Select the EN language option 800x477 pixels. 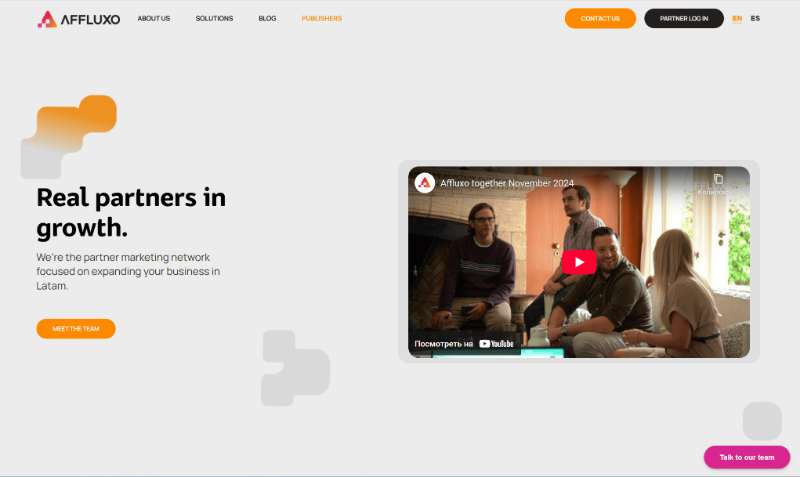tap(737, 18)
